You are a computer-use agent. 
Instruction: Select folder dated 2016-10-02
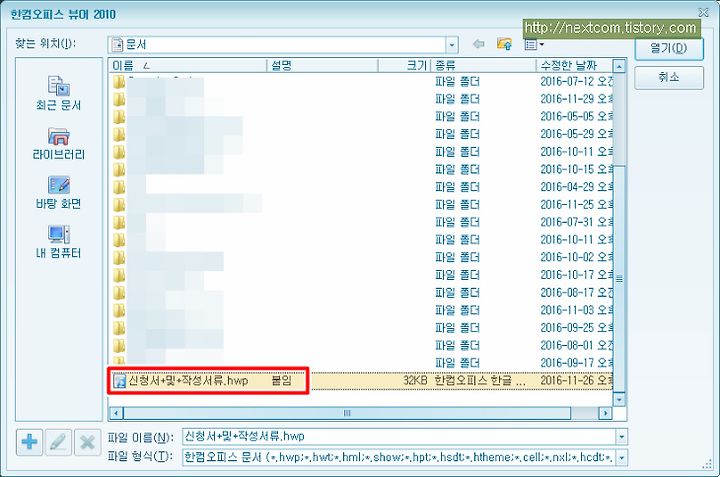coord(361,257)
